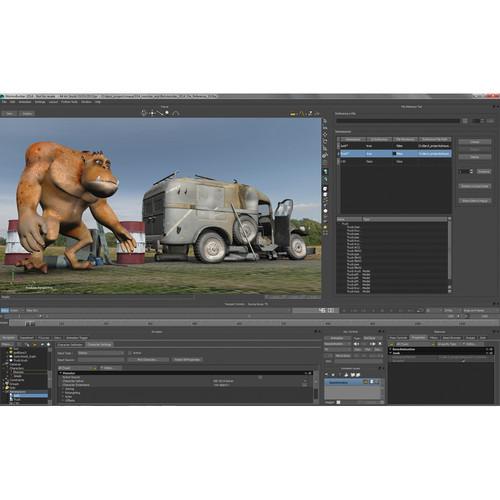500x500 pixels.
Task: Click filter icon beside Filters dropdown in Navigator
Action: [x=19, y=344]
